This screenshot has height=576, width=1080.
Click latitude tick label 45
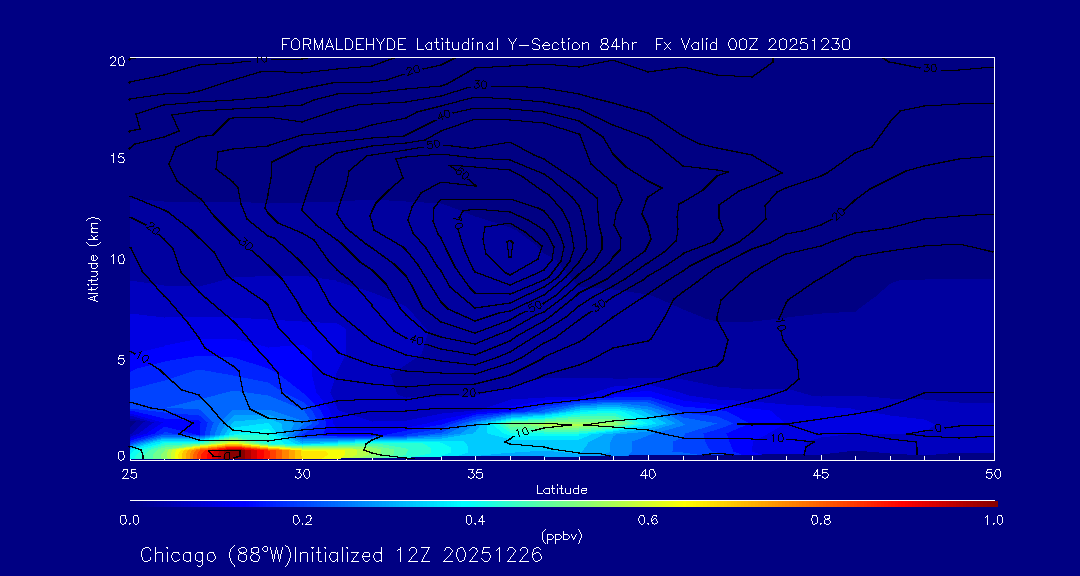pyautogui.click(x=820, y=473)
